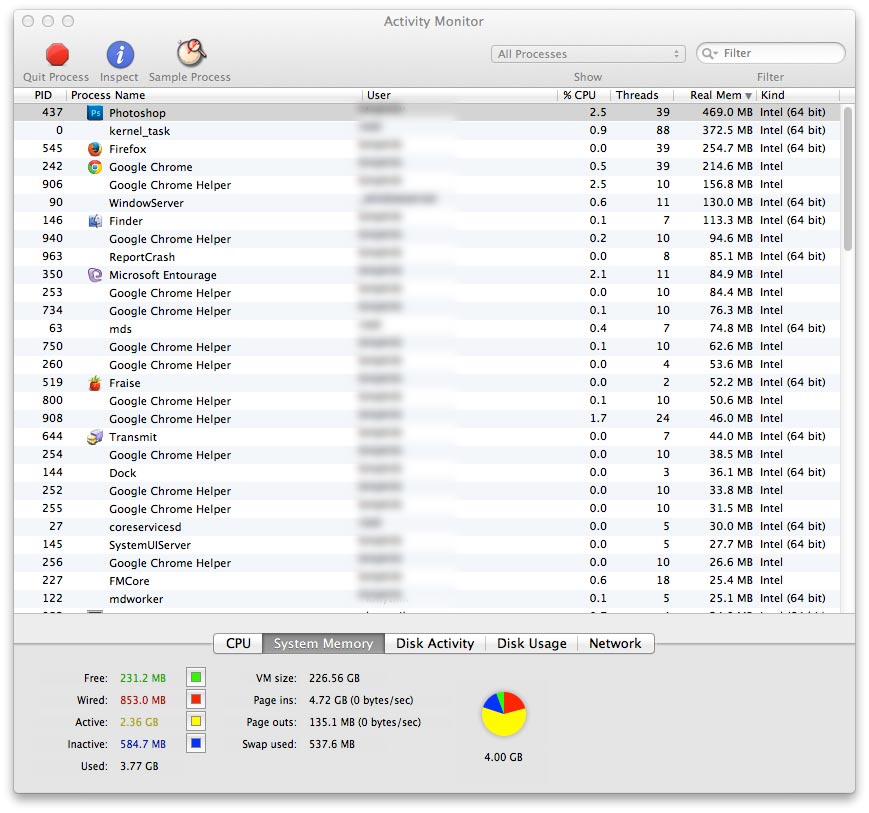Sort by Process Name column header
The width and height of the screenshot is (869, 813).
(x=214, y=95)
